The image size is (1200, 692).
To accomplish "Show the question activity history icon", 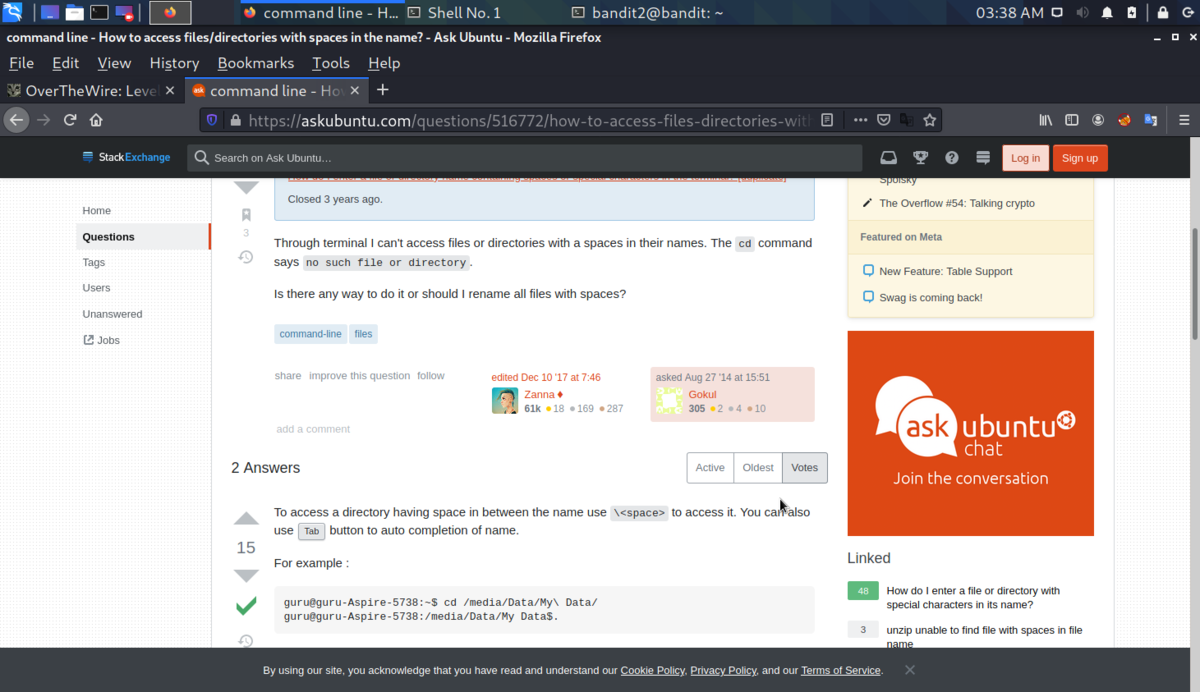I will click(246, 258).
